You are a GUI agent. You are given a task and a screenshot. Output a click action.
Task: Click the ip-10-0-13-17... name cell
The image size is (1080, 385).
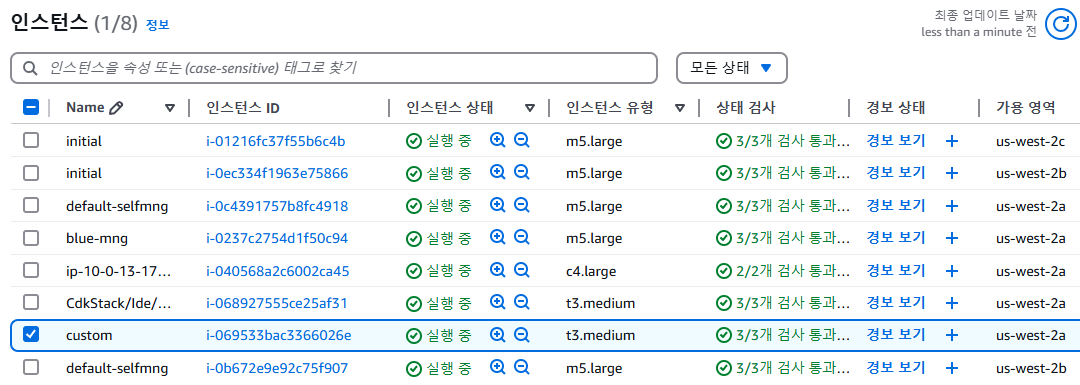pyautogui.click(x=118, y=271)
